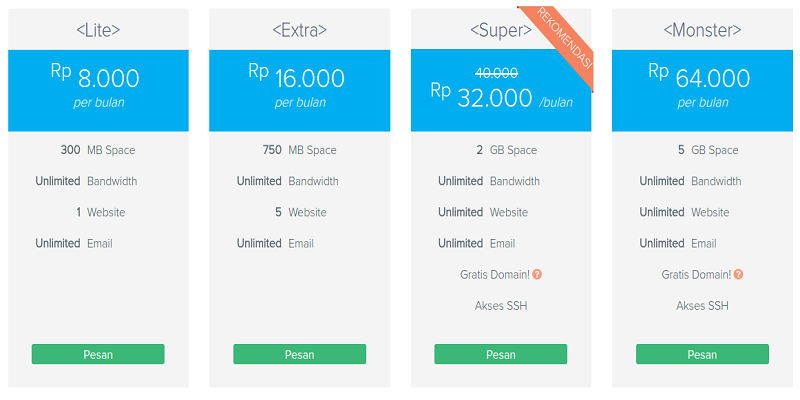The image size is (800, 400).
Task: Select the <Lite> plan heading
Action: [x=98, y=30]
